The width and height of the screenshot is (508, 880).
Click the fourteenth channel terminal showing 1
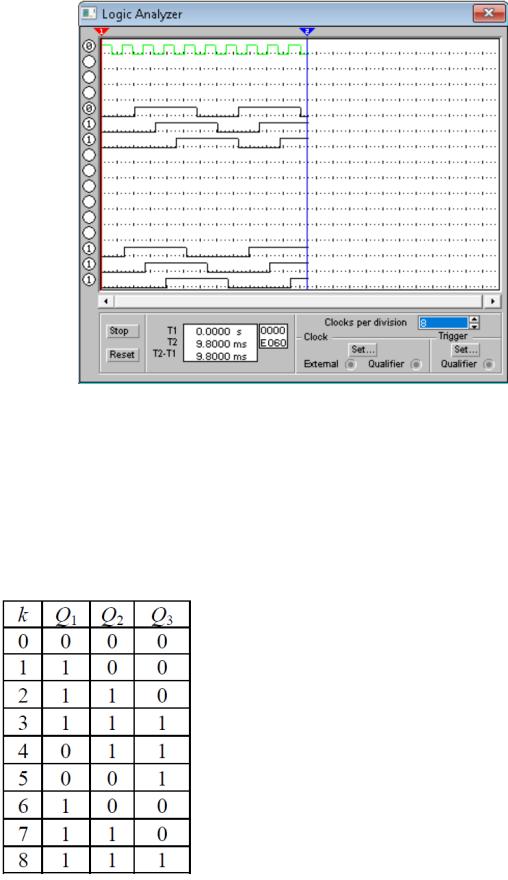point(89,249)
